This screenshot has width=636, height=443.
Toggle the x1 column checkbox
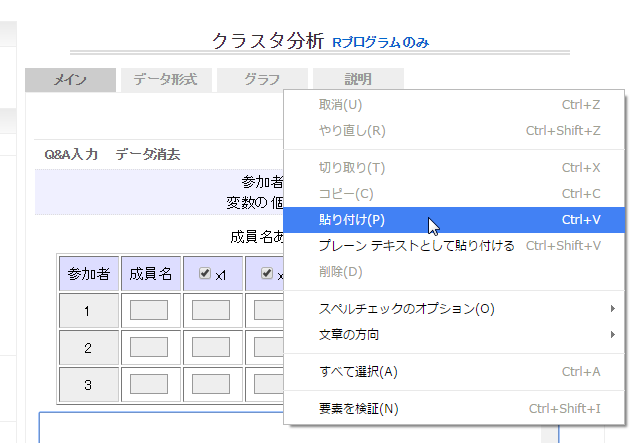point(205,273)
